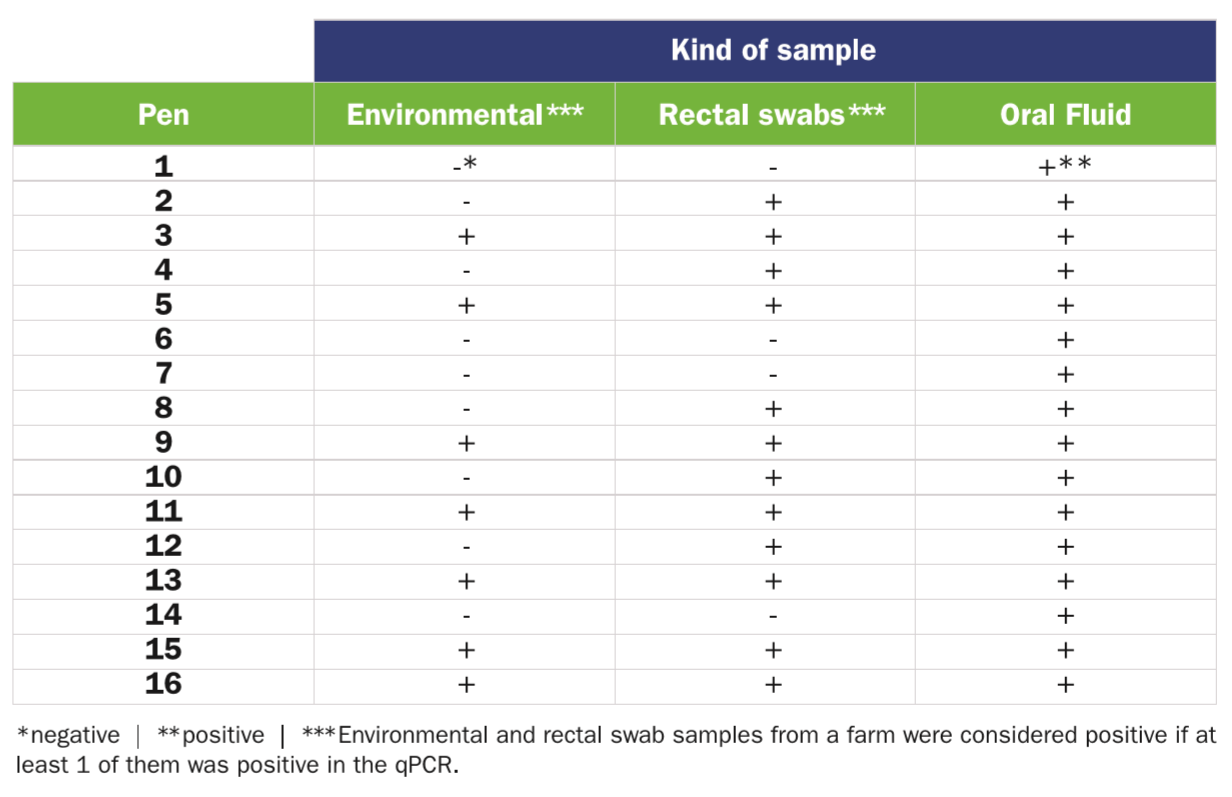Select the 'Pen' column header
Image resolution: width=1232 pixels, height=797 pixels.
point(163,114)
